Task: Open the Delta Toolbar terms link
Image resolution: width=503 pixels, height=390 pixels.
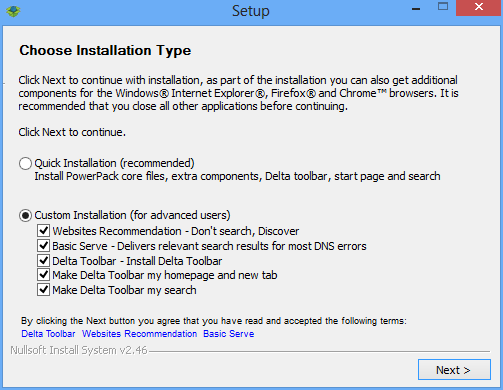Action: click(48, 334)
